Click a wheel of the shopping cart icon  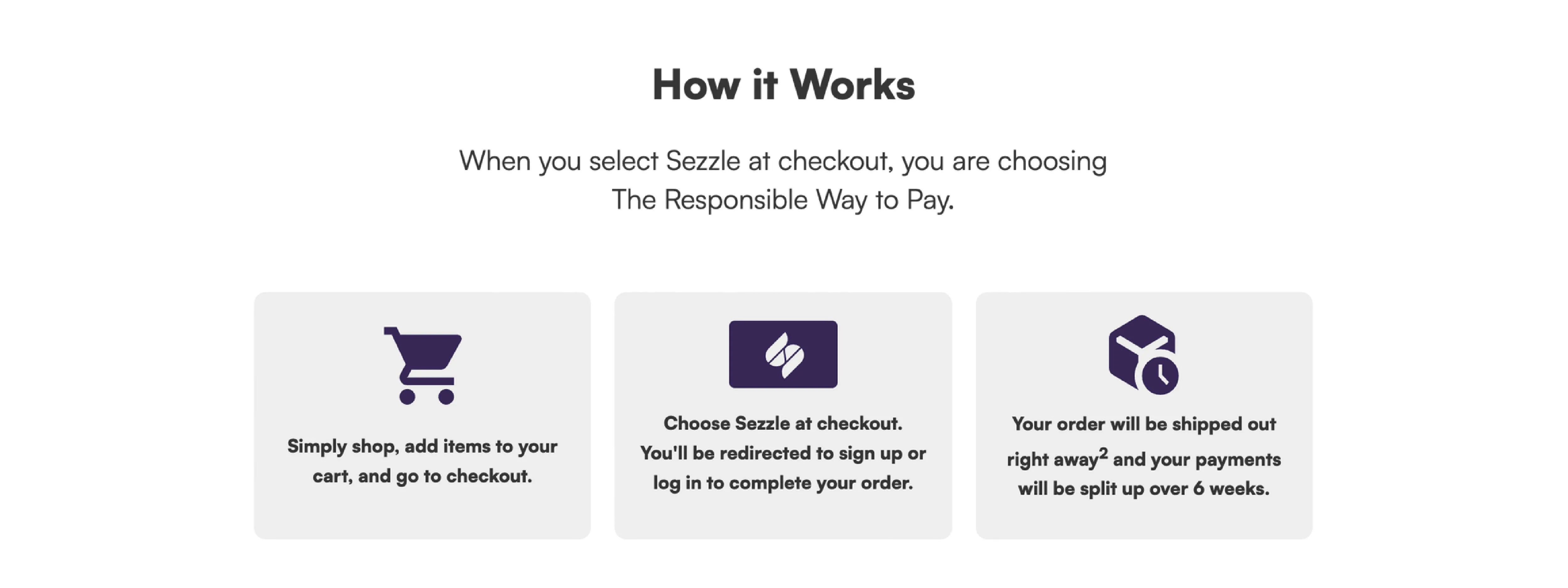pos(407,397)
